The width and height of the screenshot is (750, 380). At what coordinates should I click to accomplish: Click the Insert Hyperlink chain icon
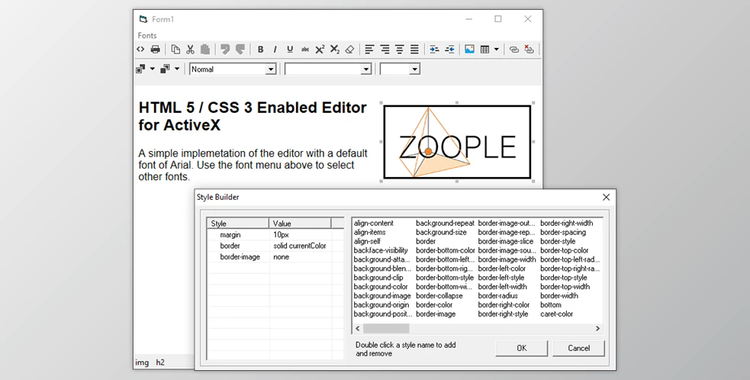pyautogui.click(x=514, y=49)
